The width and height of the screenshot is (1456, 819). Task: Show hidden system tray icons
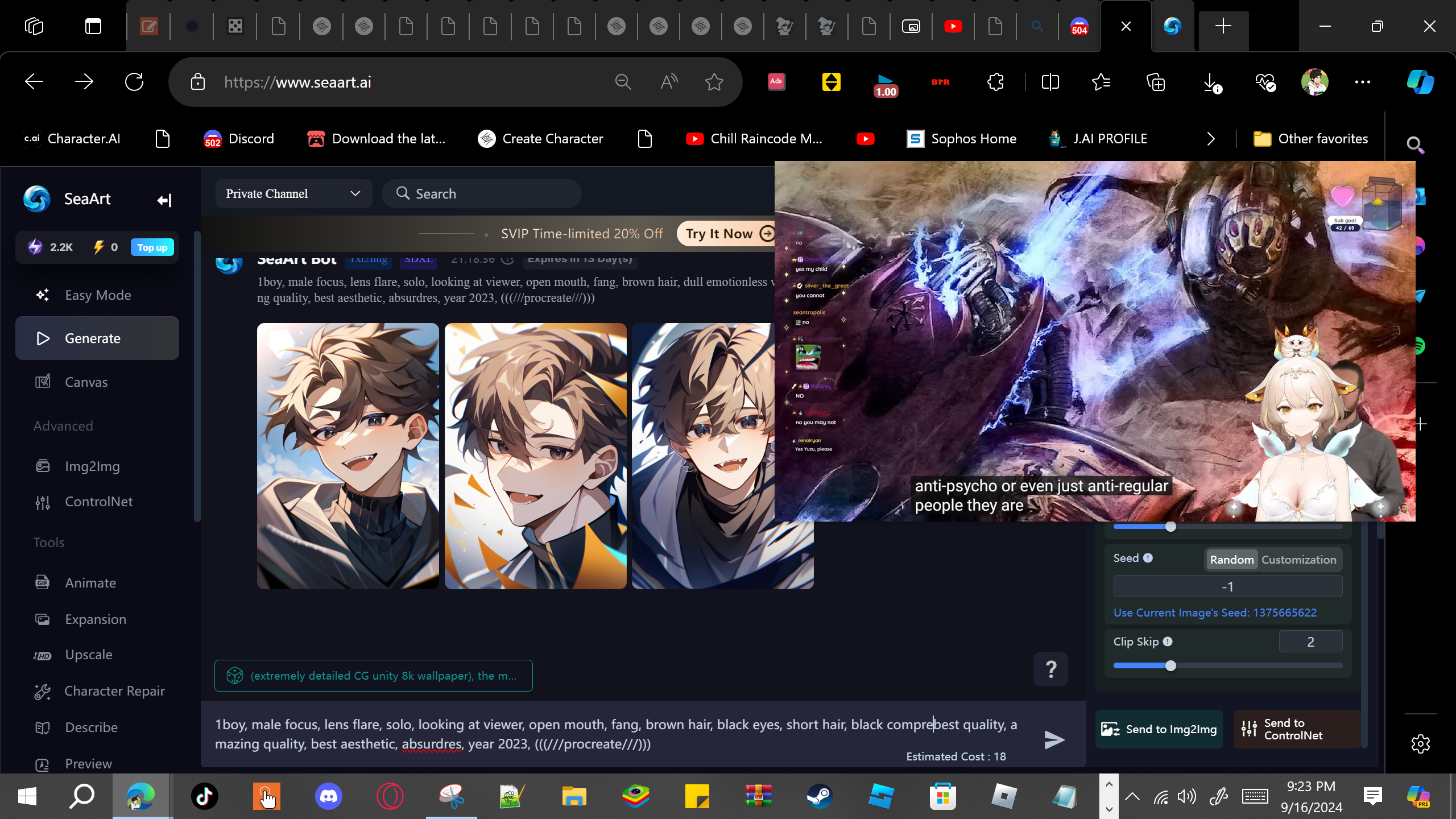coord(1132,796)
